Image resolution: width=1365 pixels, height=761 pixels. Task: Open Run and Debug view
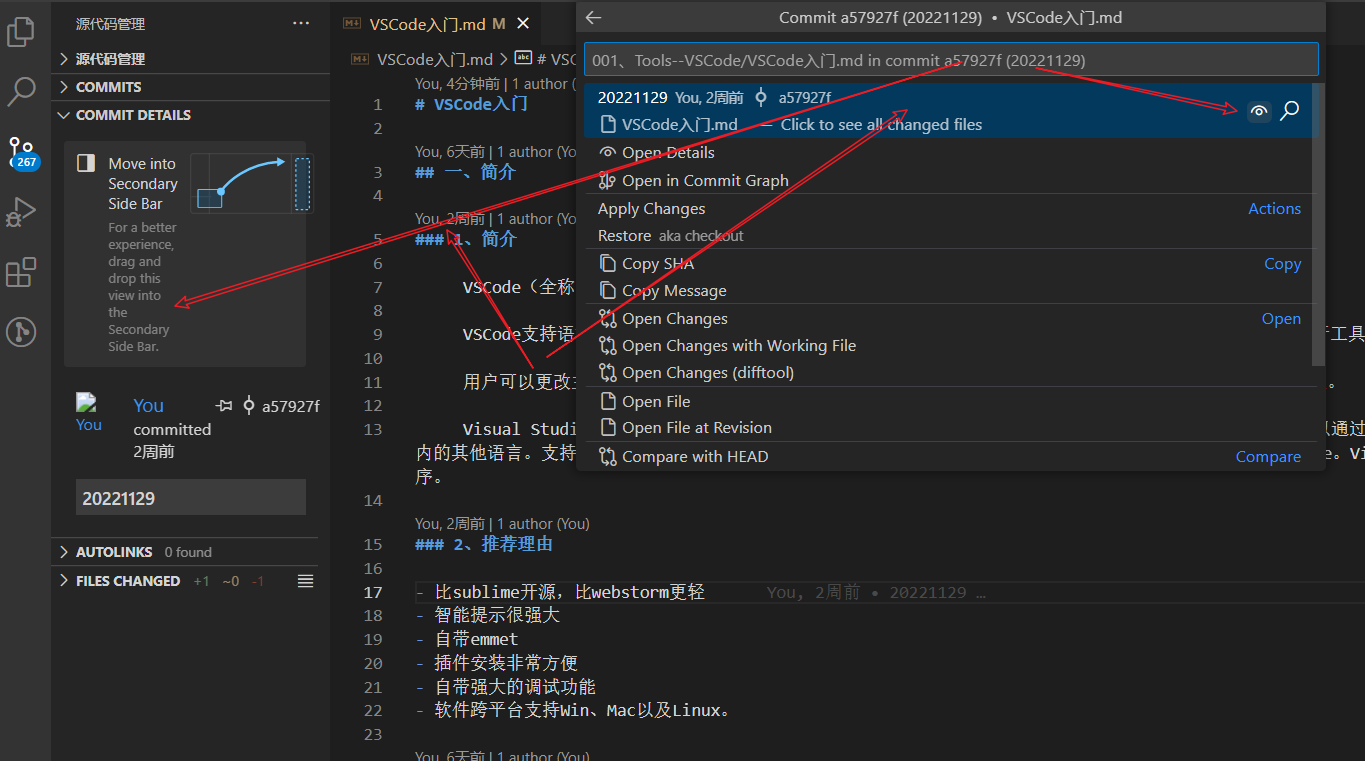[x=21, y=211]
